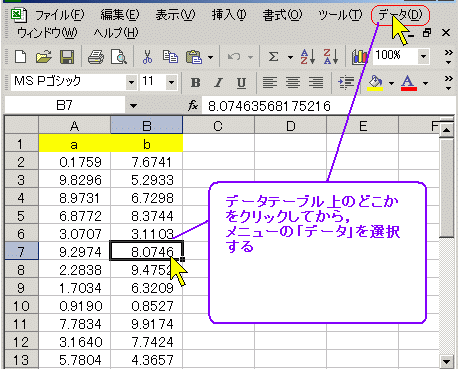Toggle Underline formatting
The image size is (458, 369).
coord(241,82)
